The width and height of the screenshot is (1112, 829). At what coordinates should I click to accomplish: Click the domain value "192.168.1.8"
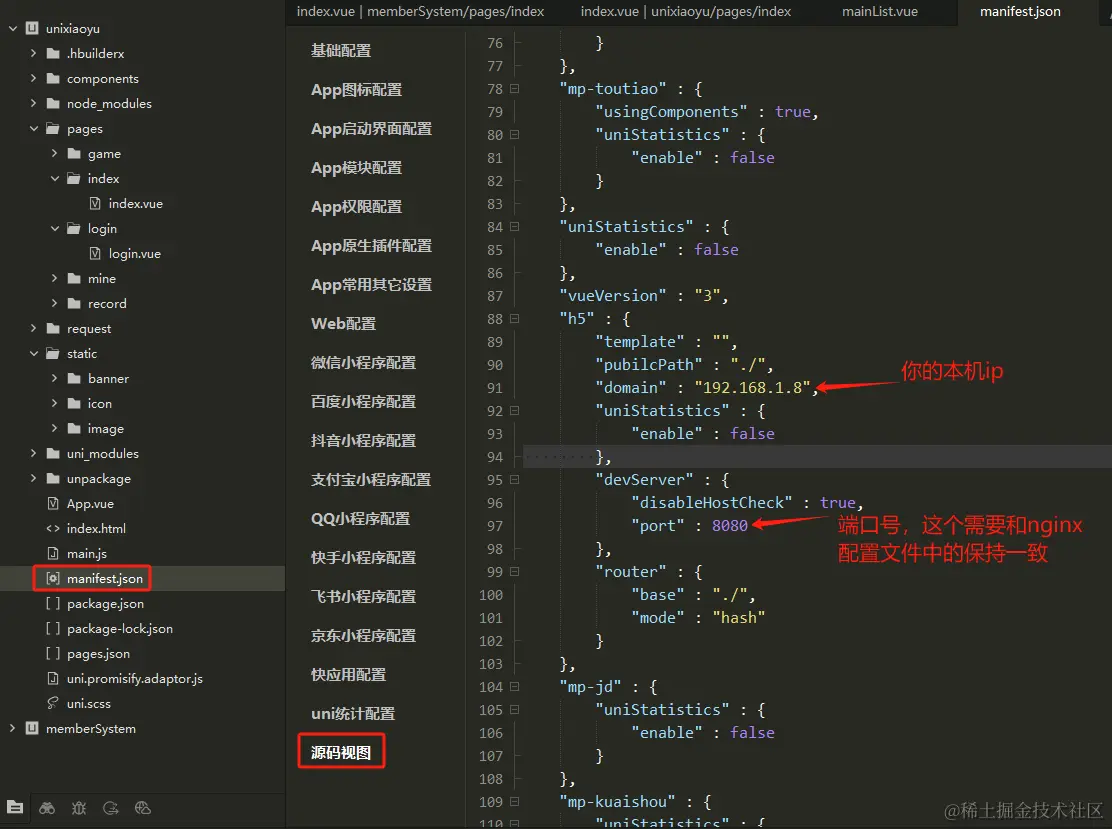click(752, 388)
